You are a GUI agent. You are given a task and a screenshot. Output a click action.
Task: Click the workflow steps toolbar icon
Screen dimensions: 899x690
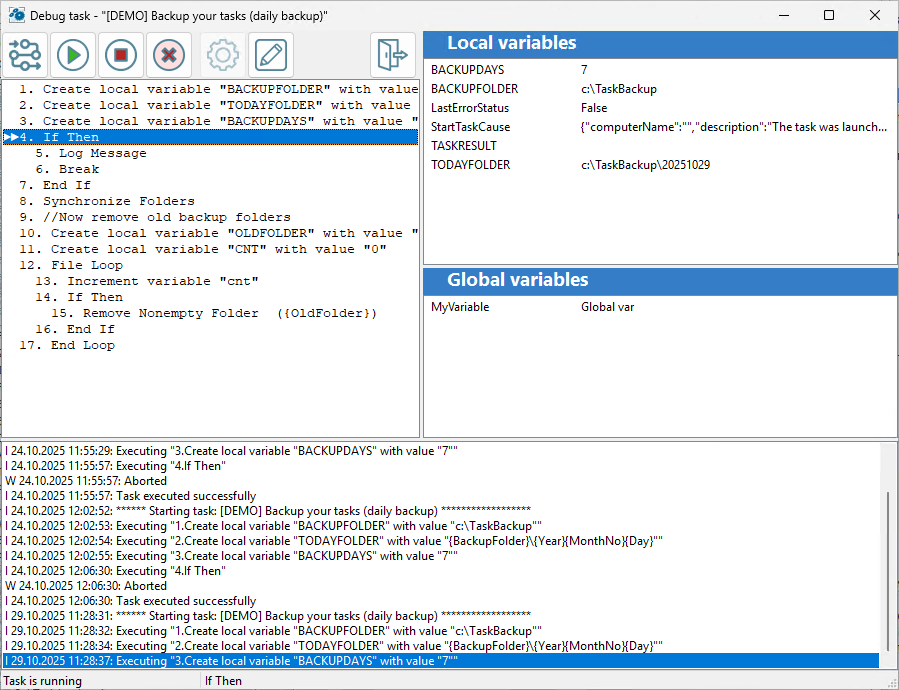tap(24, 55)
